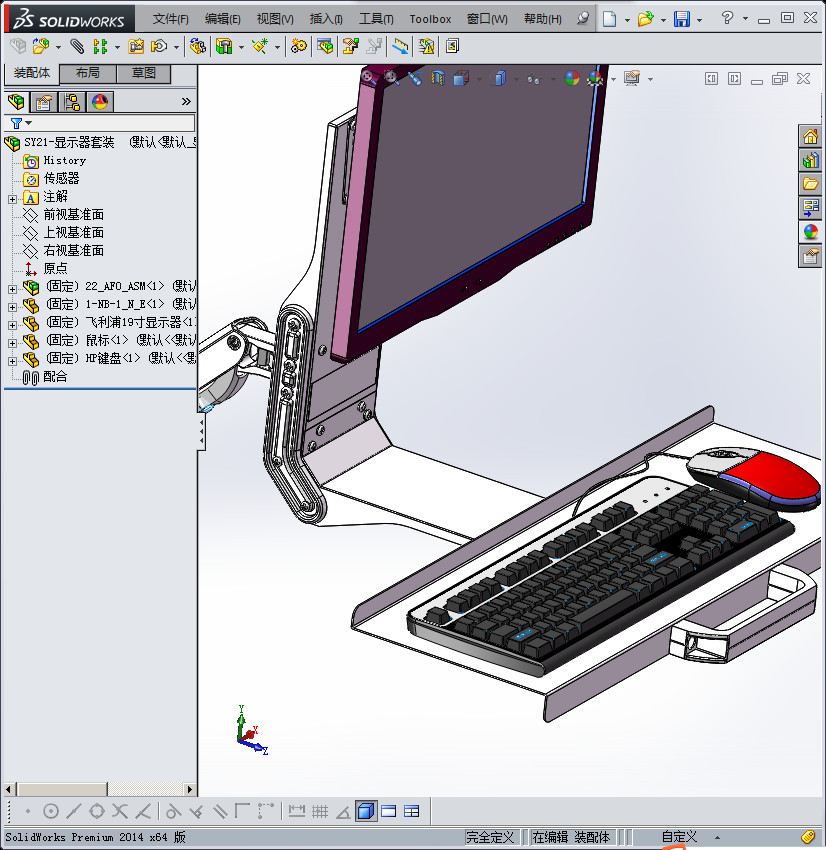Image resolution: width=826 pixels, height=850 pixels.
Task: Open the DisplayManager color ball tab
Action: (100, 102)
